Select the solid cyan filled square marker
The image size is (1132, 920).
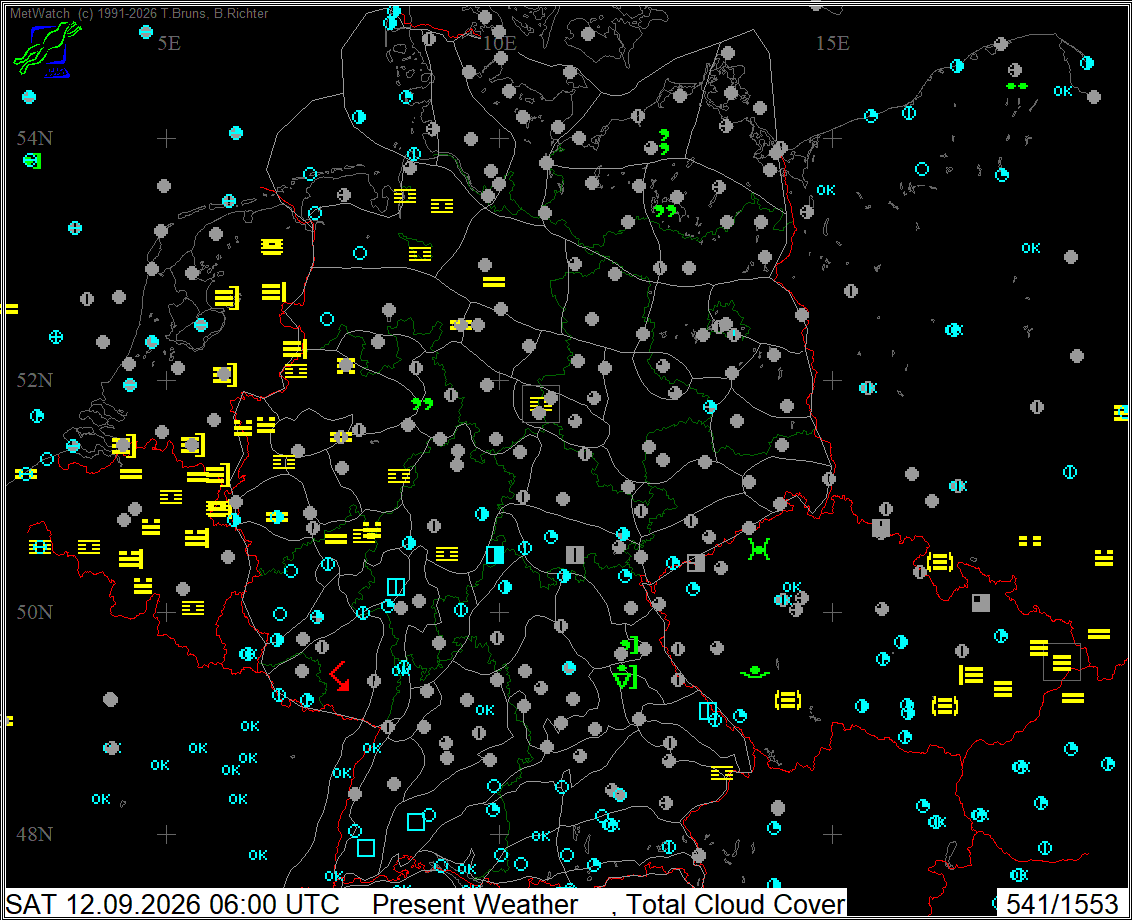[495, 555]
